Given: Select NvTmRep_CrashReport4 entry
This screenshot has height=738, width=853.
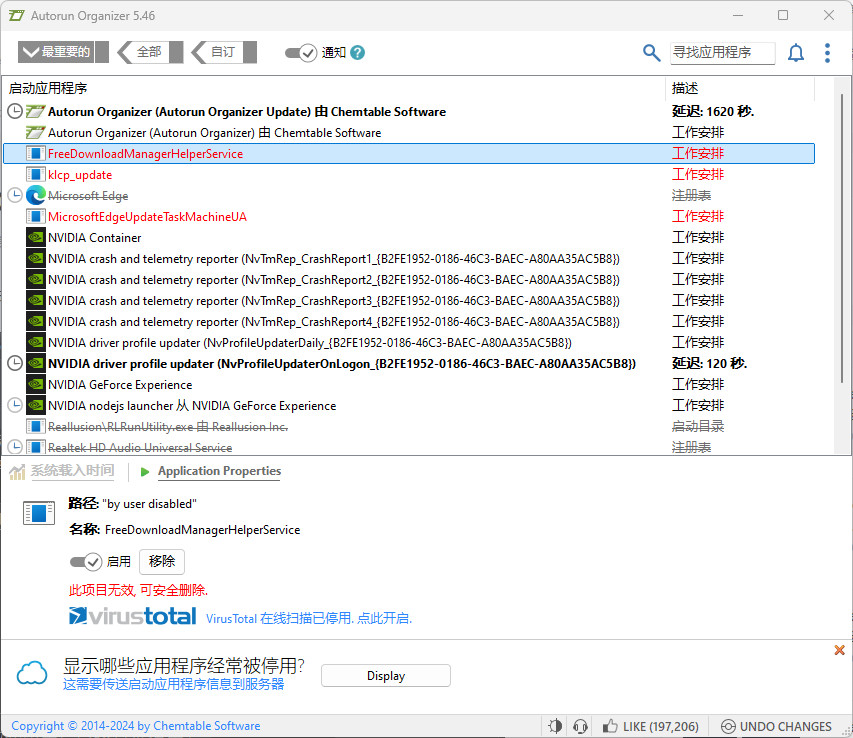Looking at the screenshot, I should [409, 321].
